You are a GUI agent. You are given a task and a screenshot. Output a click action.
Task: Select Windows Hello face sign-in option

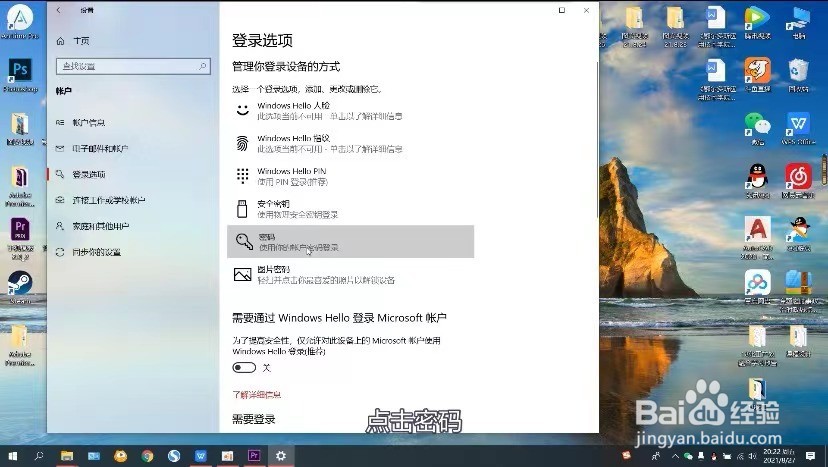(x=350, y=110)
